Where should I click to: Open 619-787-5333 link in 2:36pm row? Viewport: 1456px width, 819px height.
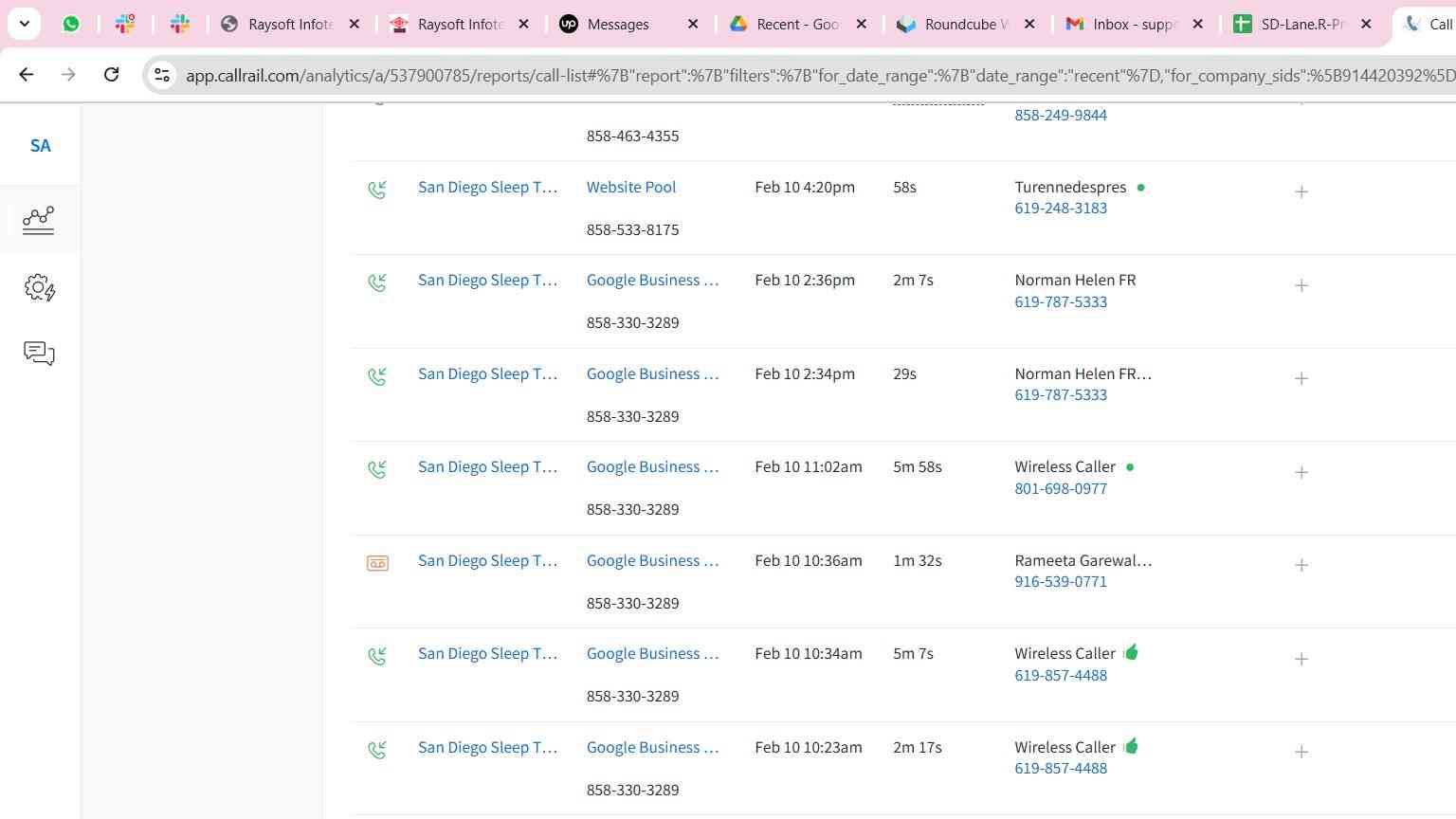[x=1061, y=301]
